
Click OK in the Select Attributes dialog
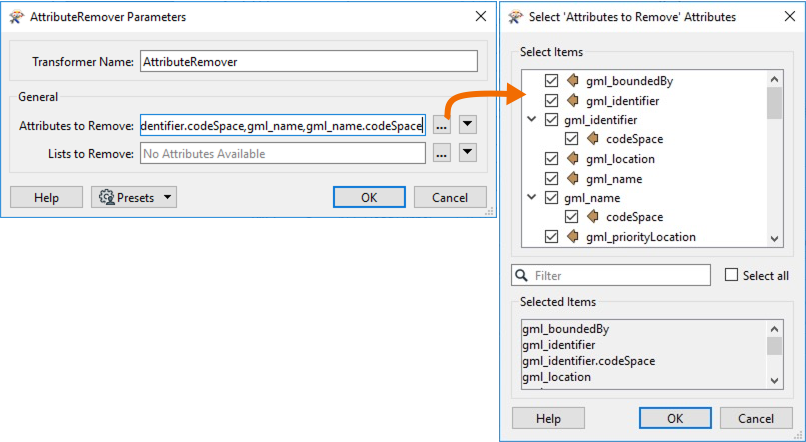(675, 418)
